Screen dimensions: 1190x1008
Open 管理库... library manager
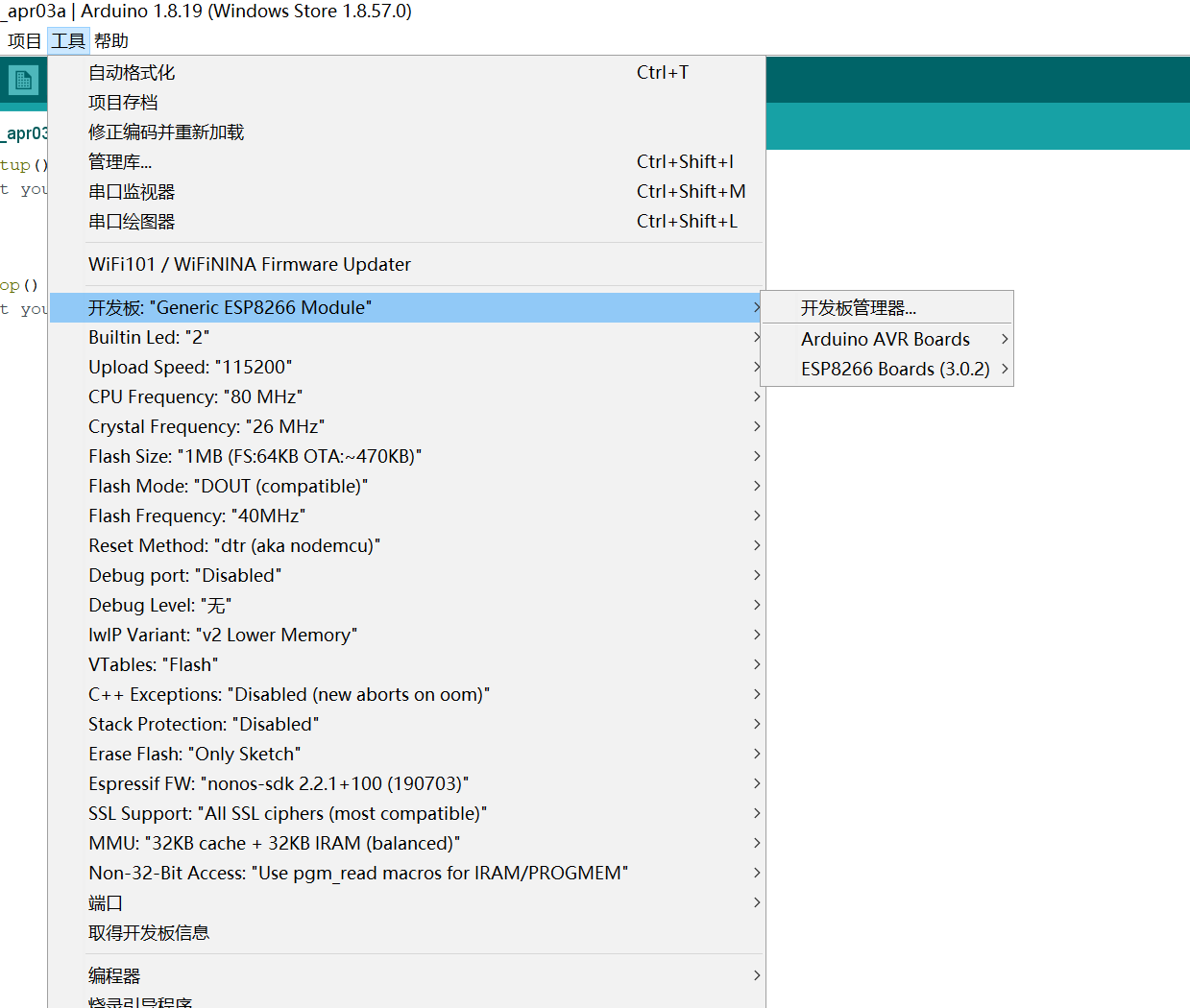pyautogui.click(x=406, y=161)
